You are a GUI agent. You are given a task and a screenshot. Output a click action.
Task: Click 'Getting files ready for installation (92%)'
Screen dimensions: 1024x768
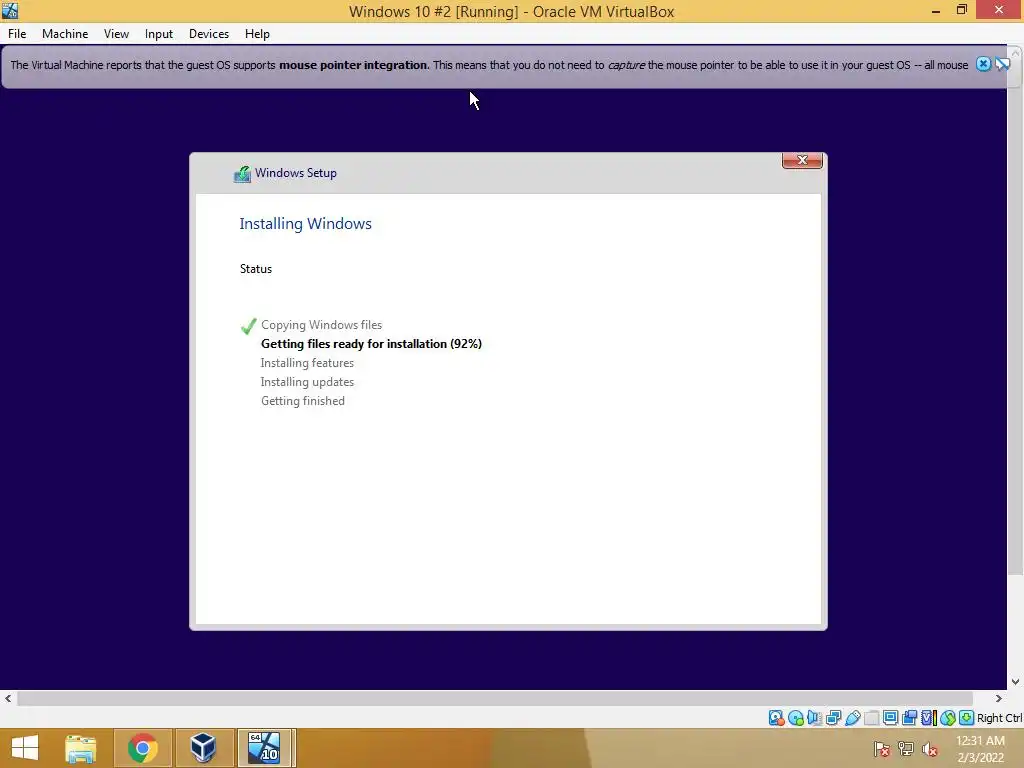[371, 344]
